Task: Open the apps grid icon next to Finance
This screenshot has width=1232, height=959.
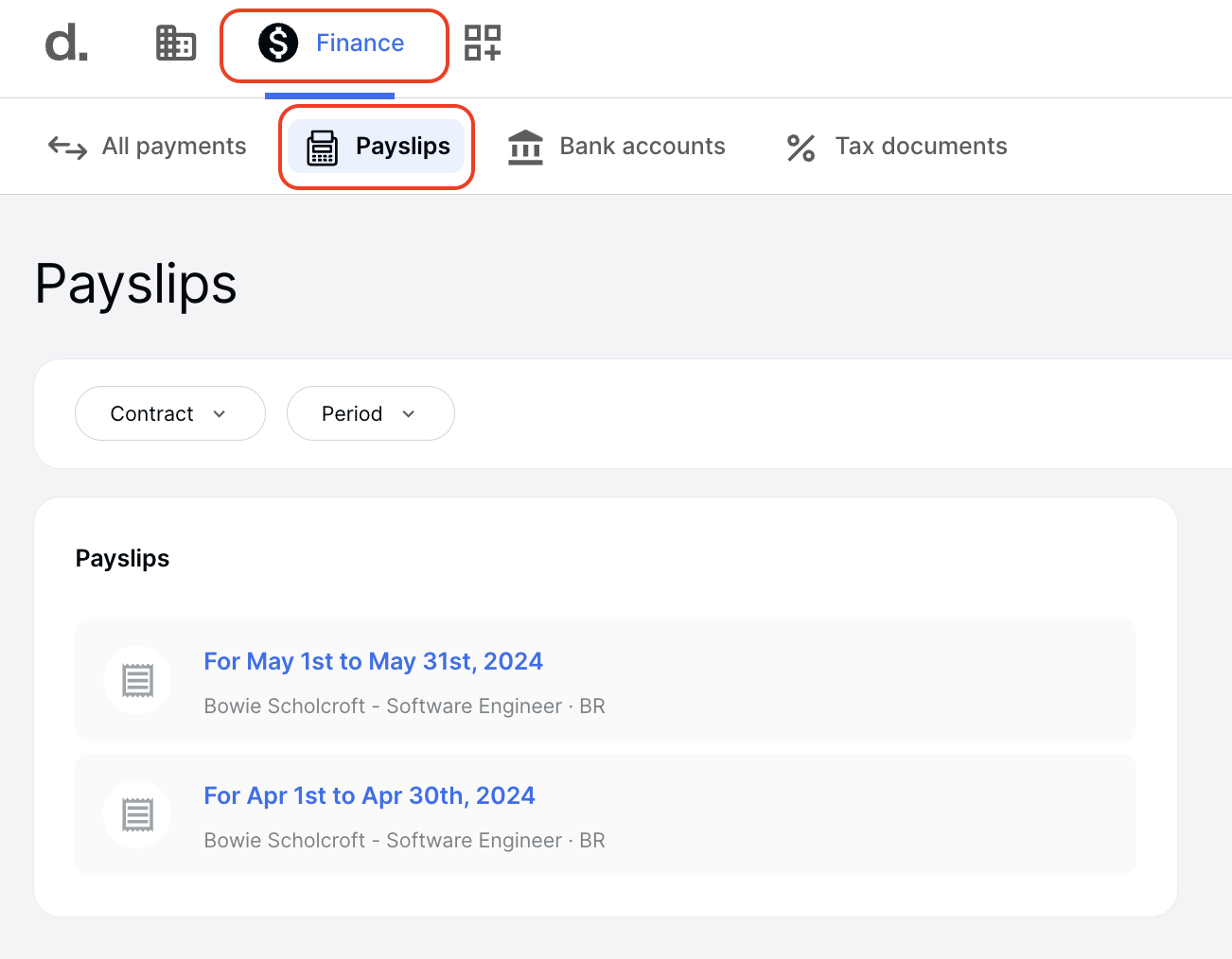Action: click(482, 43)
